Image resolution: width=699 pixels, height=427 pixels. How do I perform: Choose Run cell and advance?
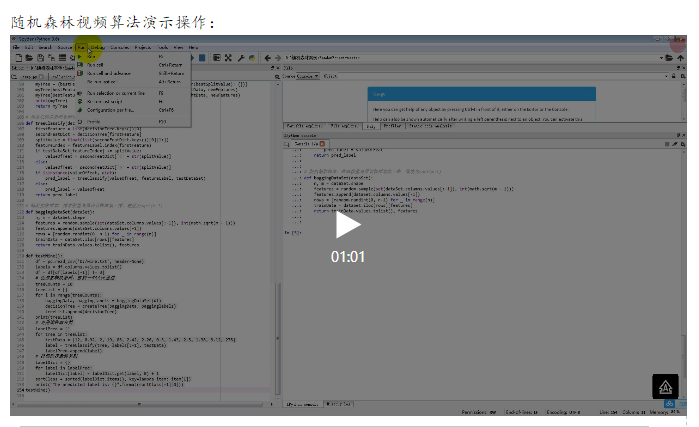(x=133, y=73)
